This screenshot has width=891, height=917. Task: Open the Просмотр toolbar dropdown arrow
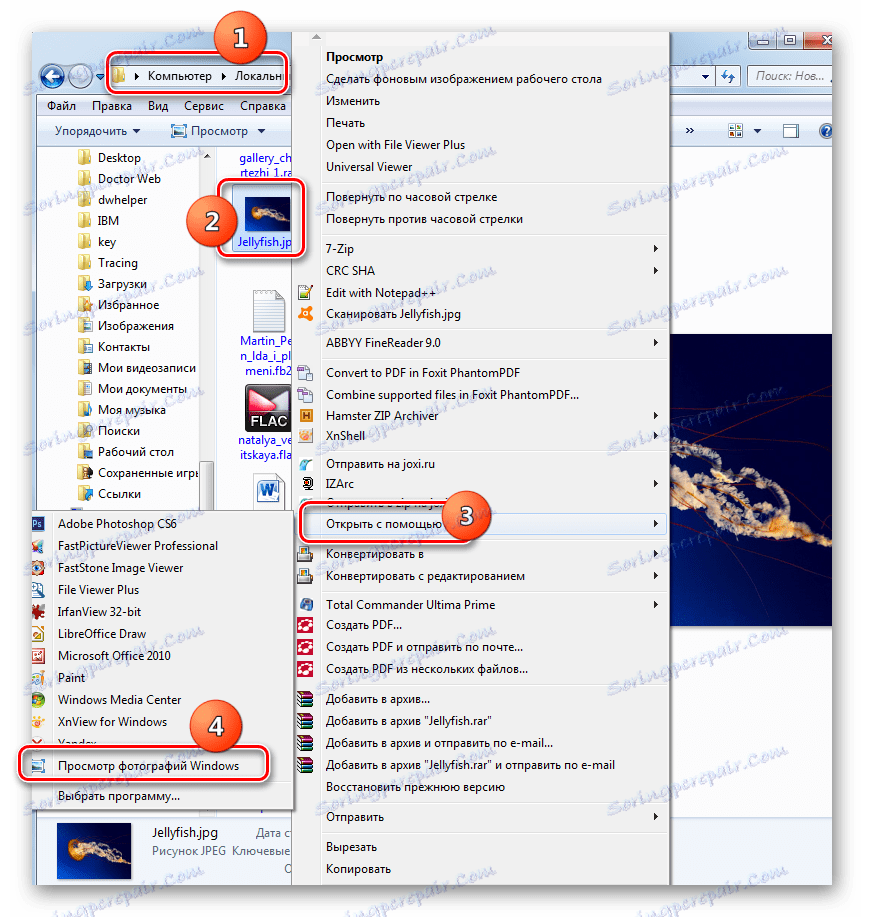tap(261, 131)
